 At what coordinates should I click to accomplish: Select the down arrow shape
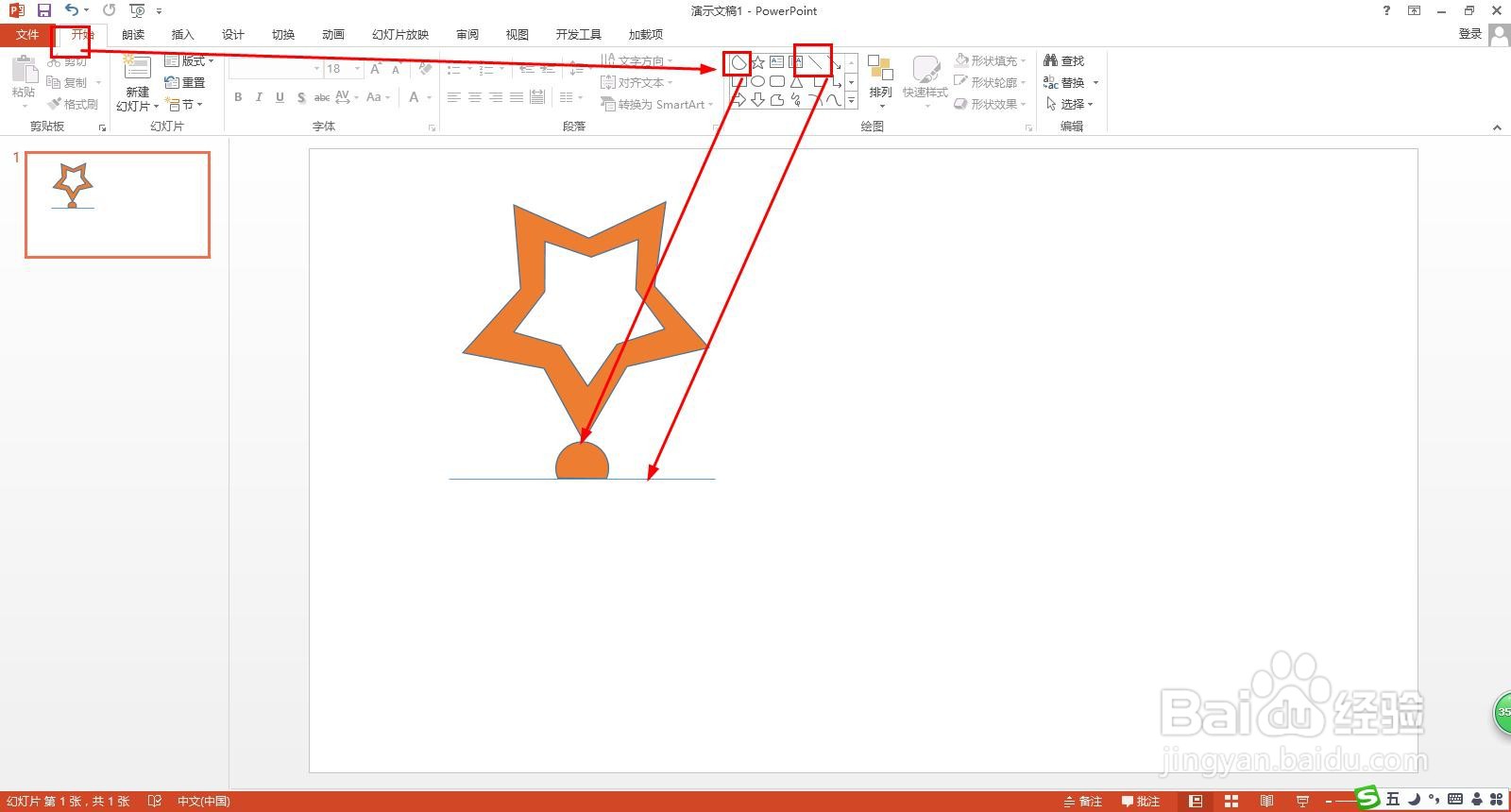tap(757, 100)
